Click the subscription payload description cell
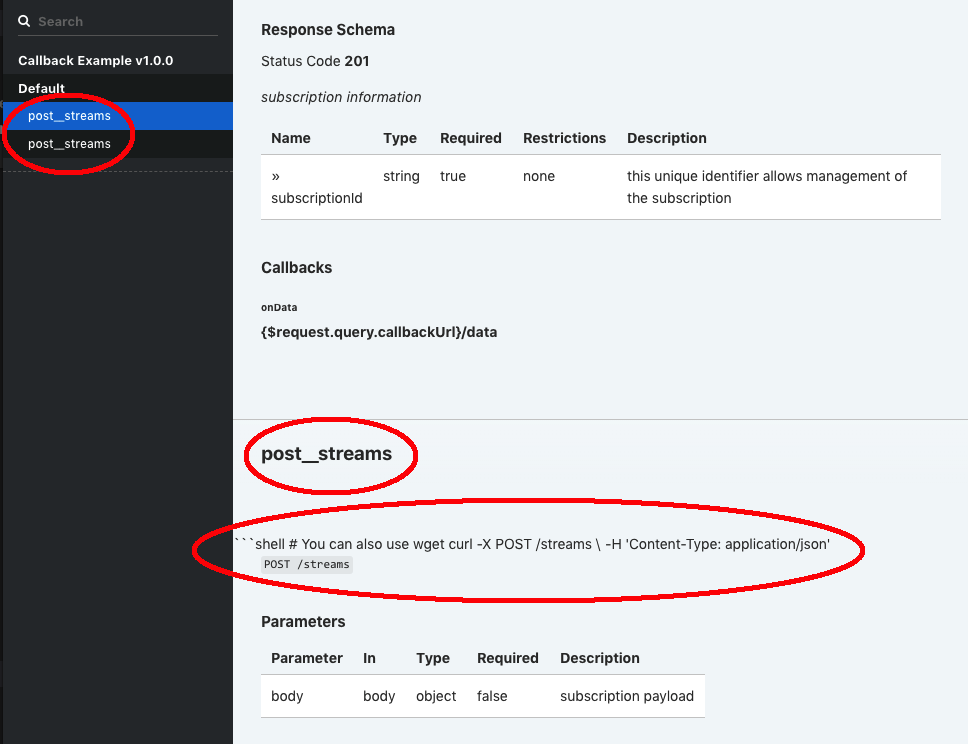Image resolution: width=968 pixels, height=744 pixels. 627,696
